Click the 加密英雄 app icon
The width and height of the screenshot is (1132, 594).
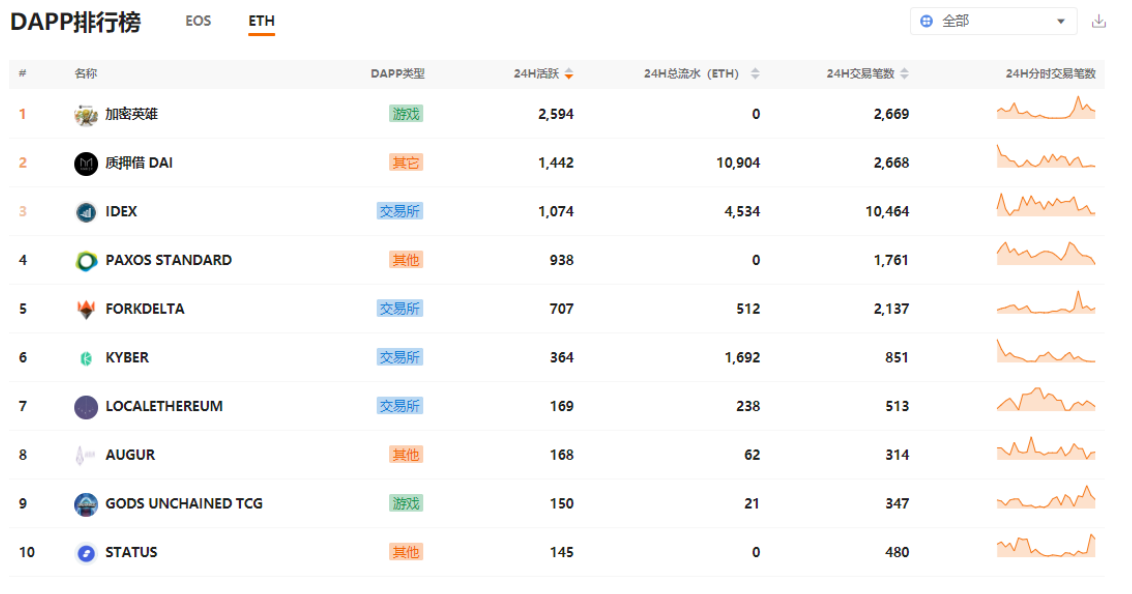pyautogui.click(x=86, y=115)
